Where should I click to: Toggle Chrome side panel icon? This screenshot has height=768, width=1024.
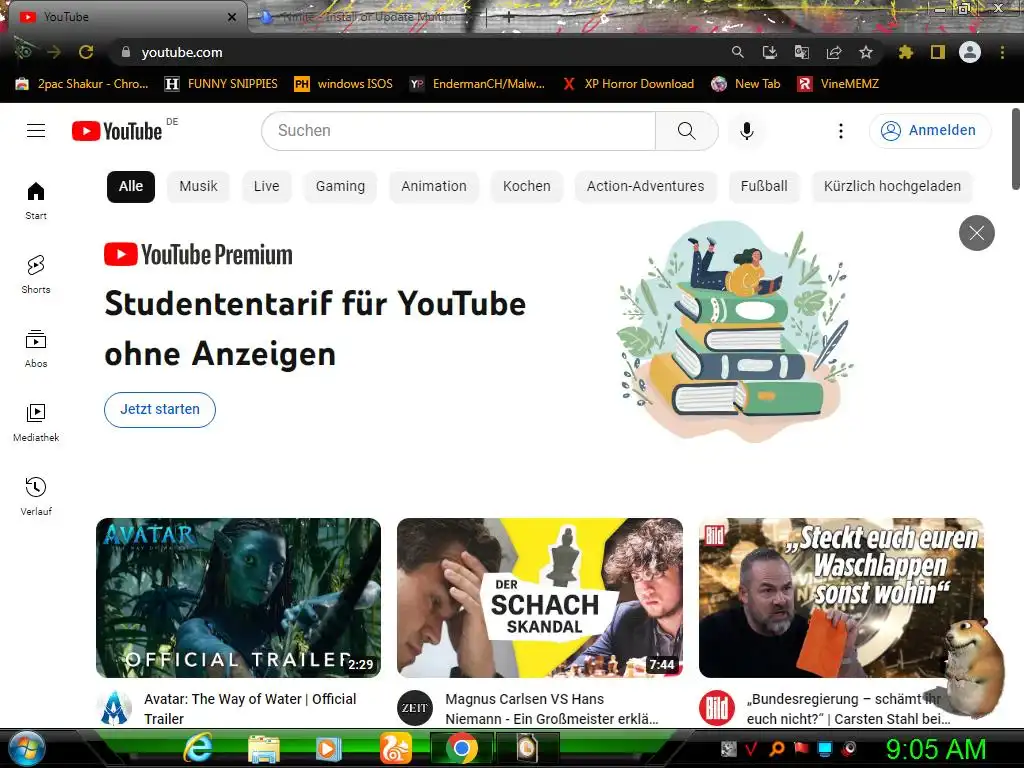938,52
